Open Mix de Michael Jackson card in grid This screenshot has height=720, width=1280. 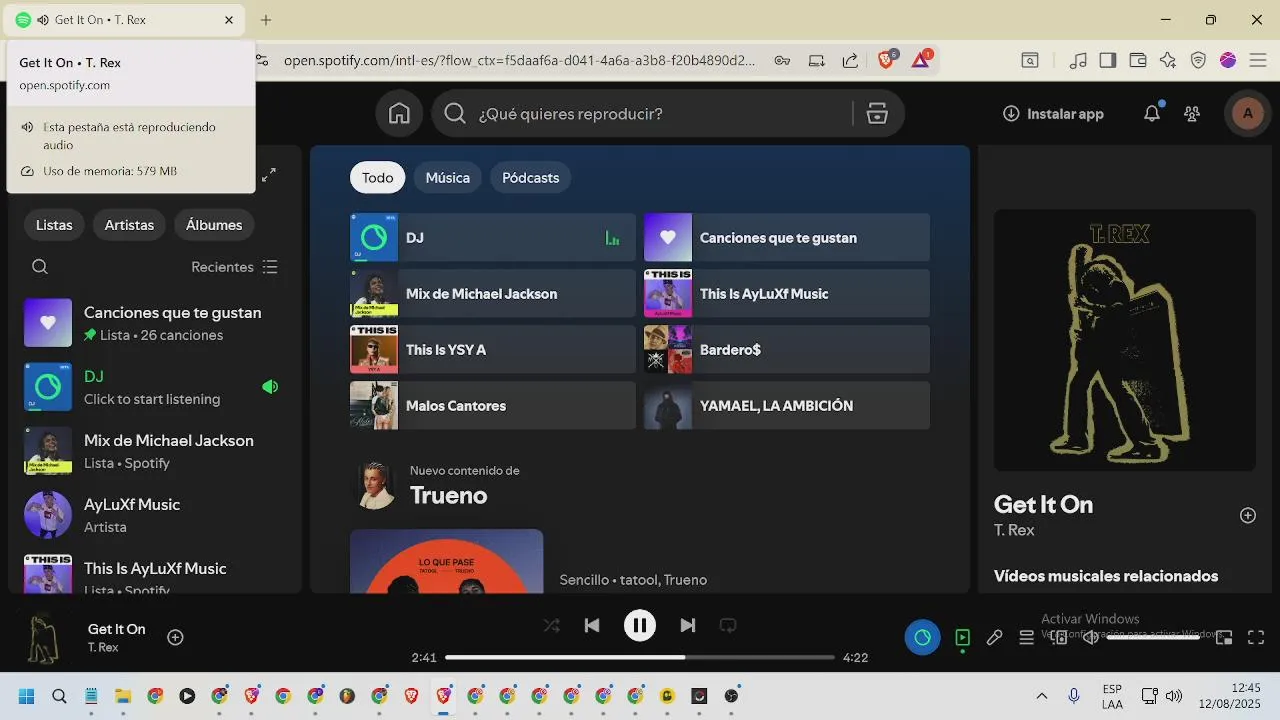click(493, 293)
